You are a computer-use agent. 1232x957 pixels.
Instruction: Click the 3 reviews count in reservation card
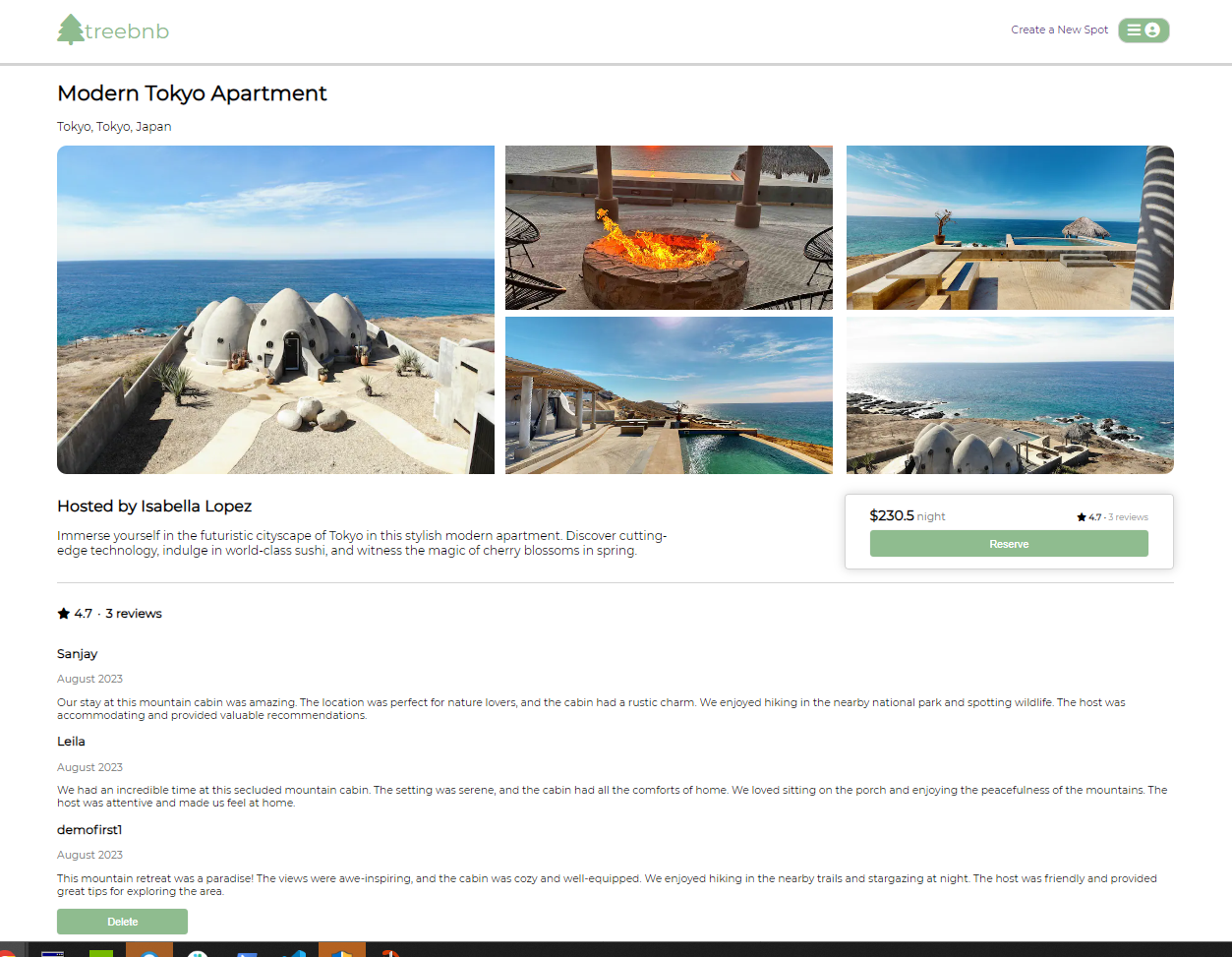[x=1128, y=517]
